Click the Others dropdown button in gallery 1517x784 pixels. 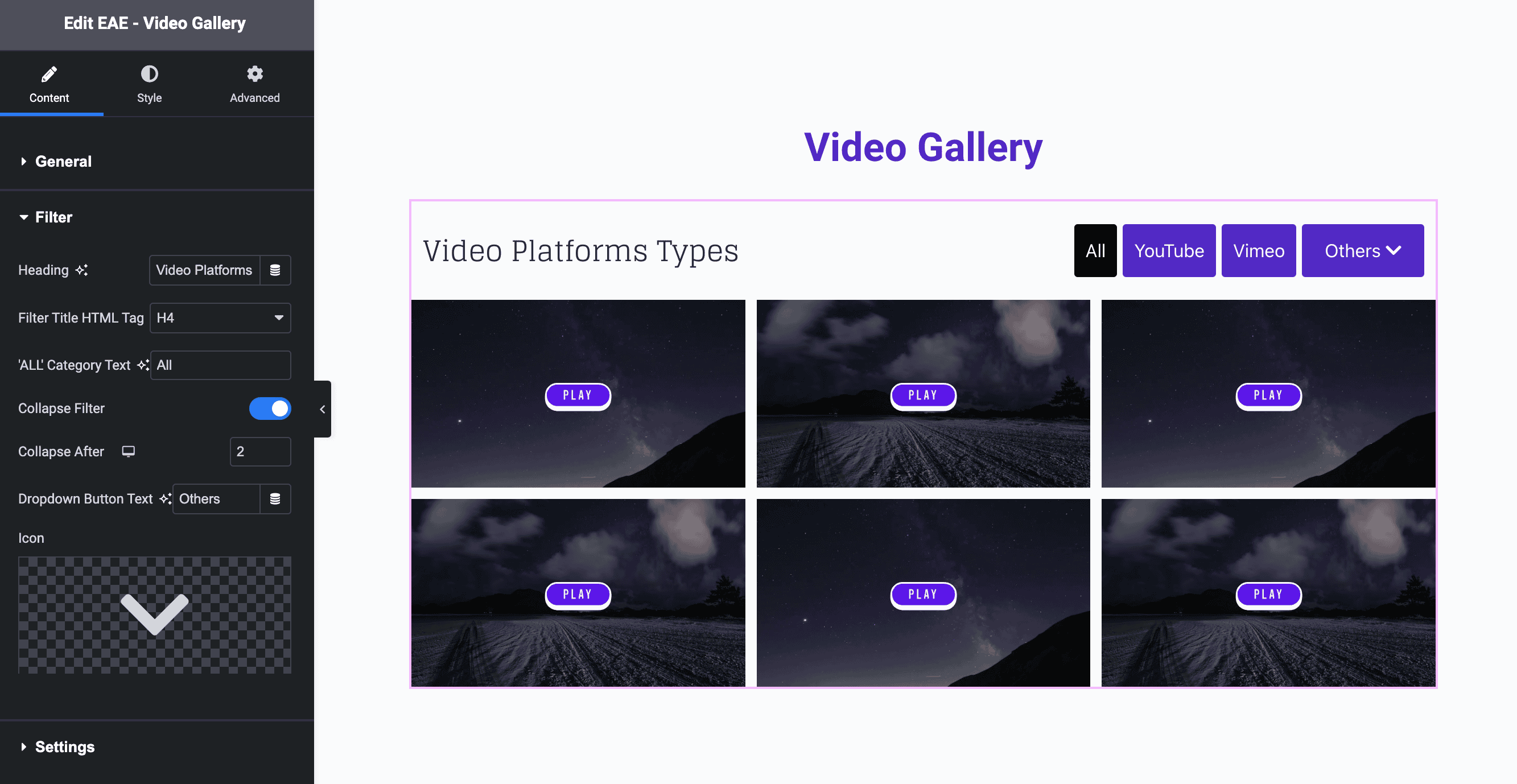[1364, 250]
